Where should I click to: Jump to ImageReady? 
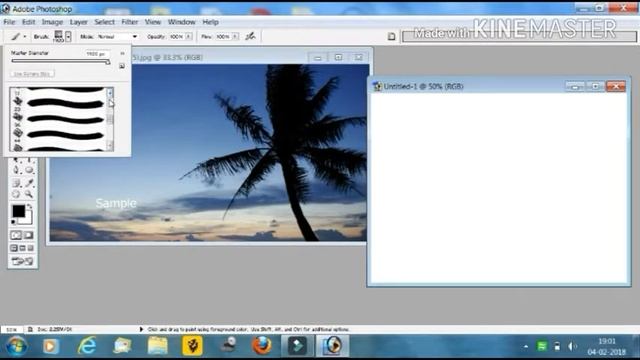[22, 261]
